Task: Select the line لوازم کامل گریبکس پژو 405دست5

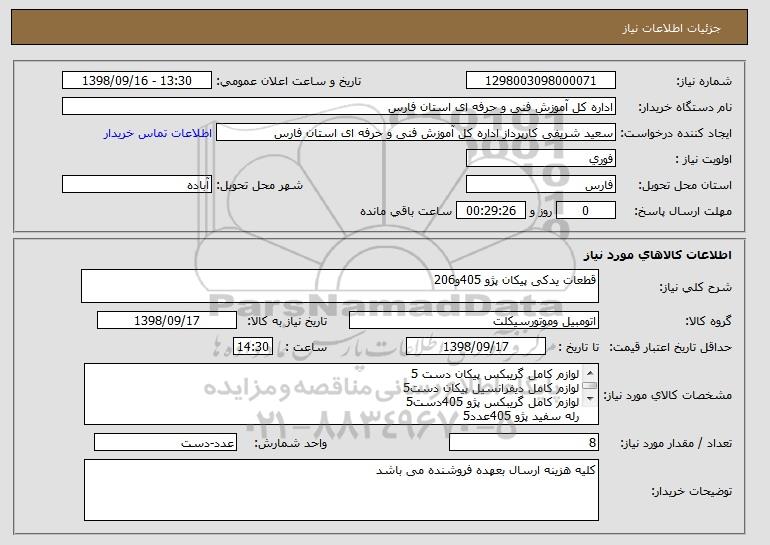Action: pyautogui.click(x=493, y=402)
